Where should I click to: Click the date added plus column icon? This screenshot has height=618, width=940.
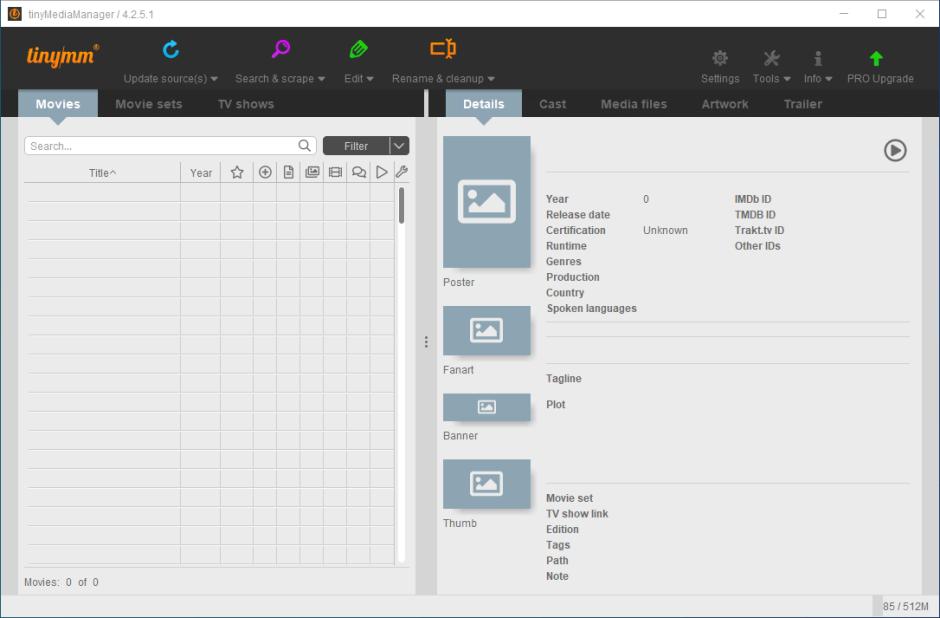tap(265, 173)
